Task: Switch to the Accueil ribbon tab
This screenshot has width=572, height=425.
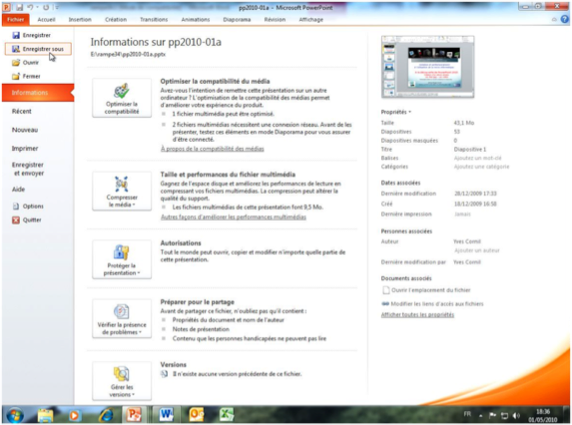Action: [46, 20]
